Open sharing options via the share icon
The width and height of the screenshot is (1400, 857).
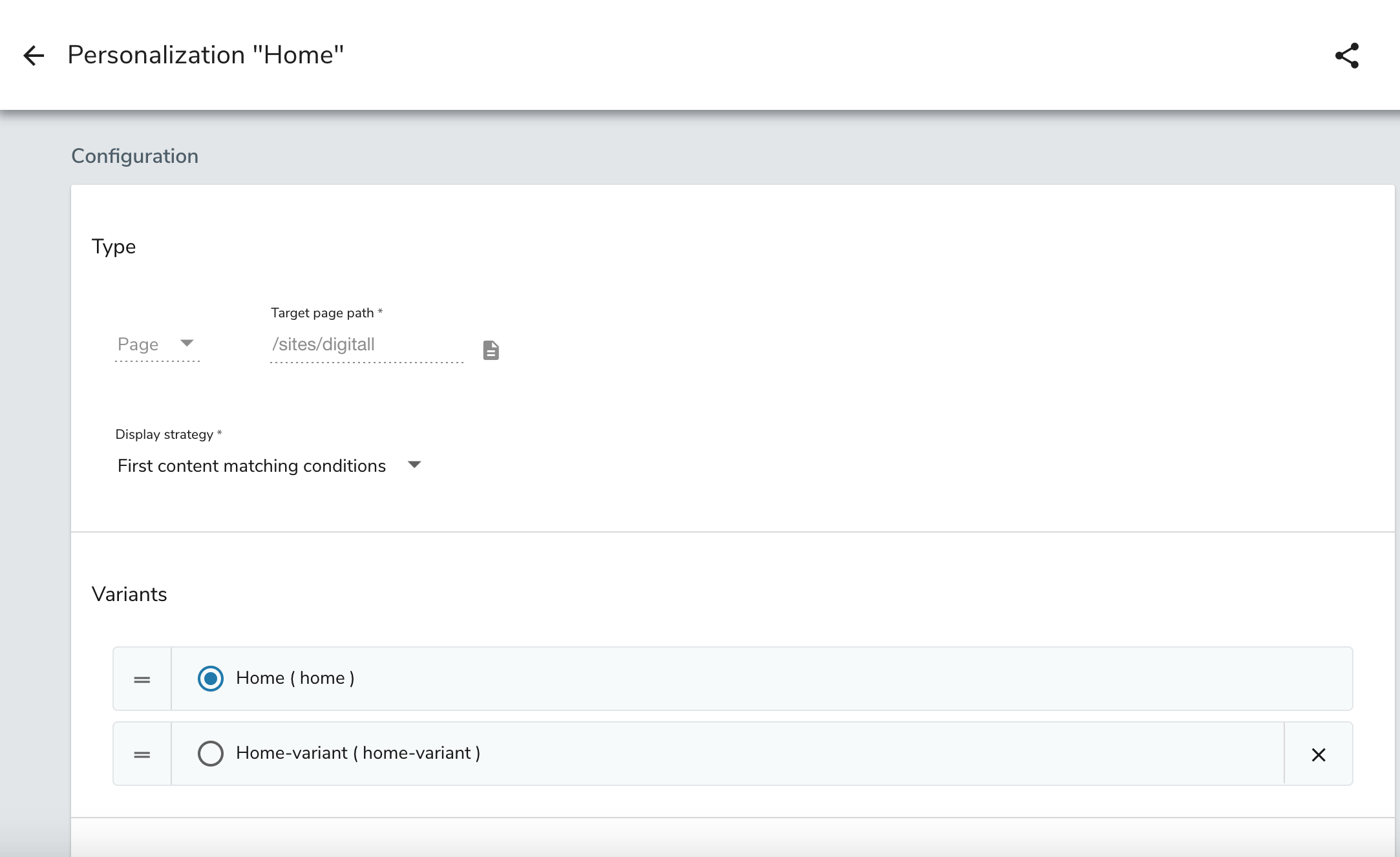pyautogui.click(x=1346, y=56)
